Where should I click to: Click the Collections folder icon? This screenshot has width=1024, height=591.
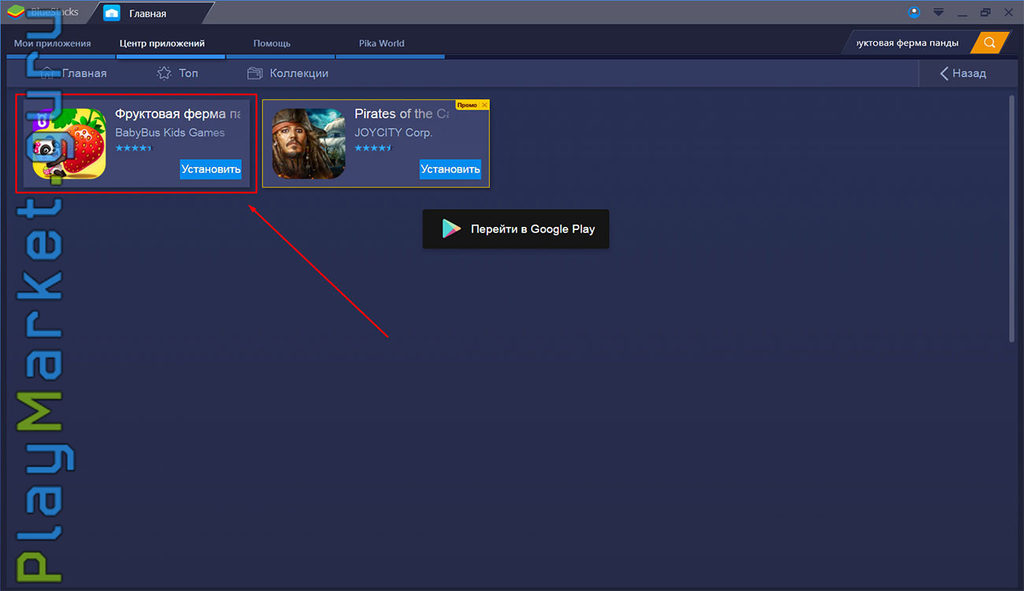pyautogui.click(x=255, y=73)
